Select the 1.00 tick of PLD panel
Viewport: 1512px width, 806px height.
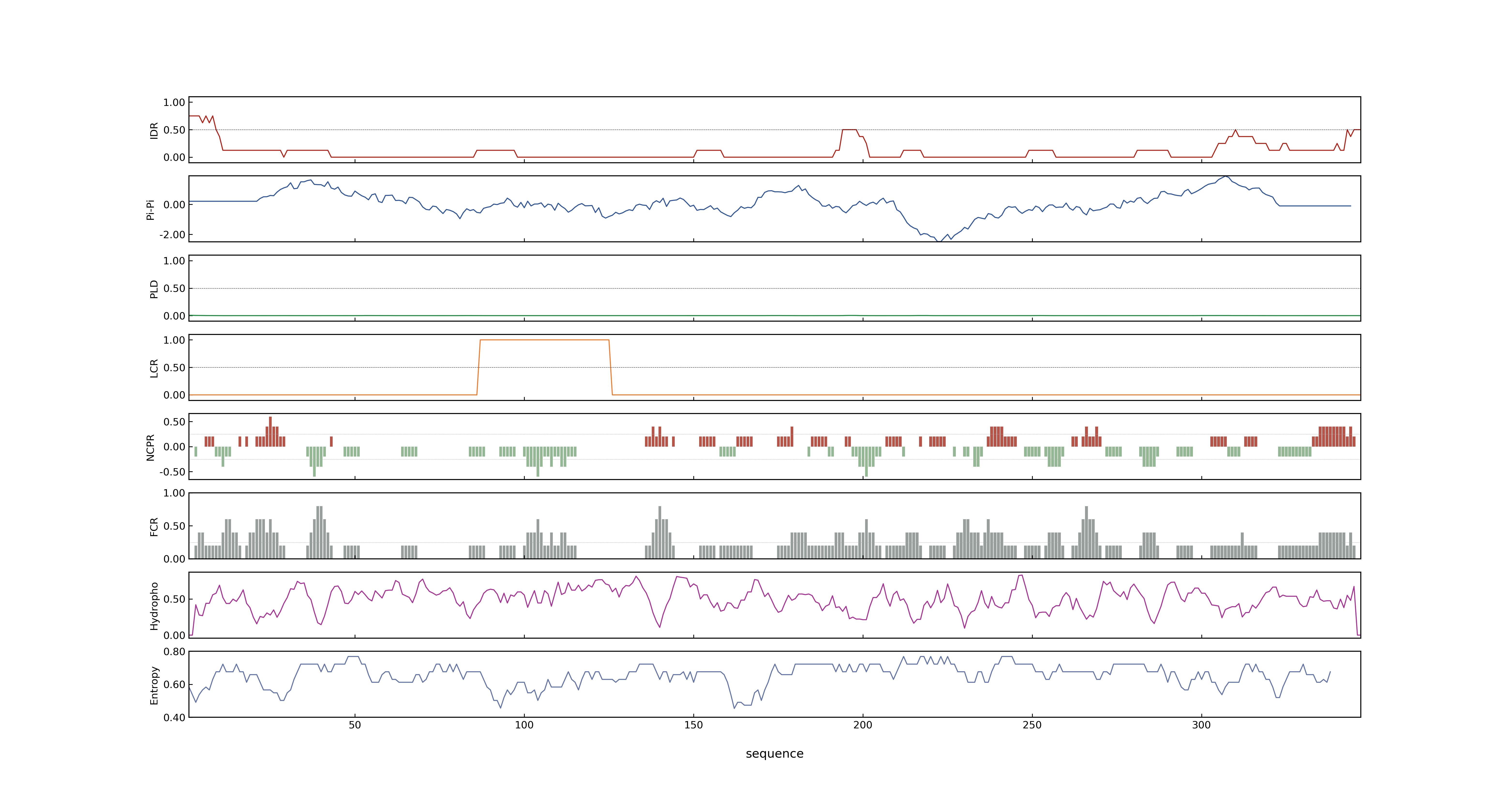pyautogui.click(x=174, y=261)
